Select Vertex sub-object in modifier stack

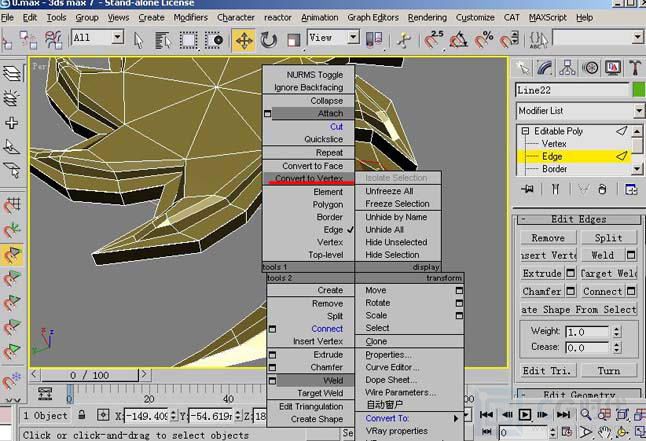pos(554,144)
